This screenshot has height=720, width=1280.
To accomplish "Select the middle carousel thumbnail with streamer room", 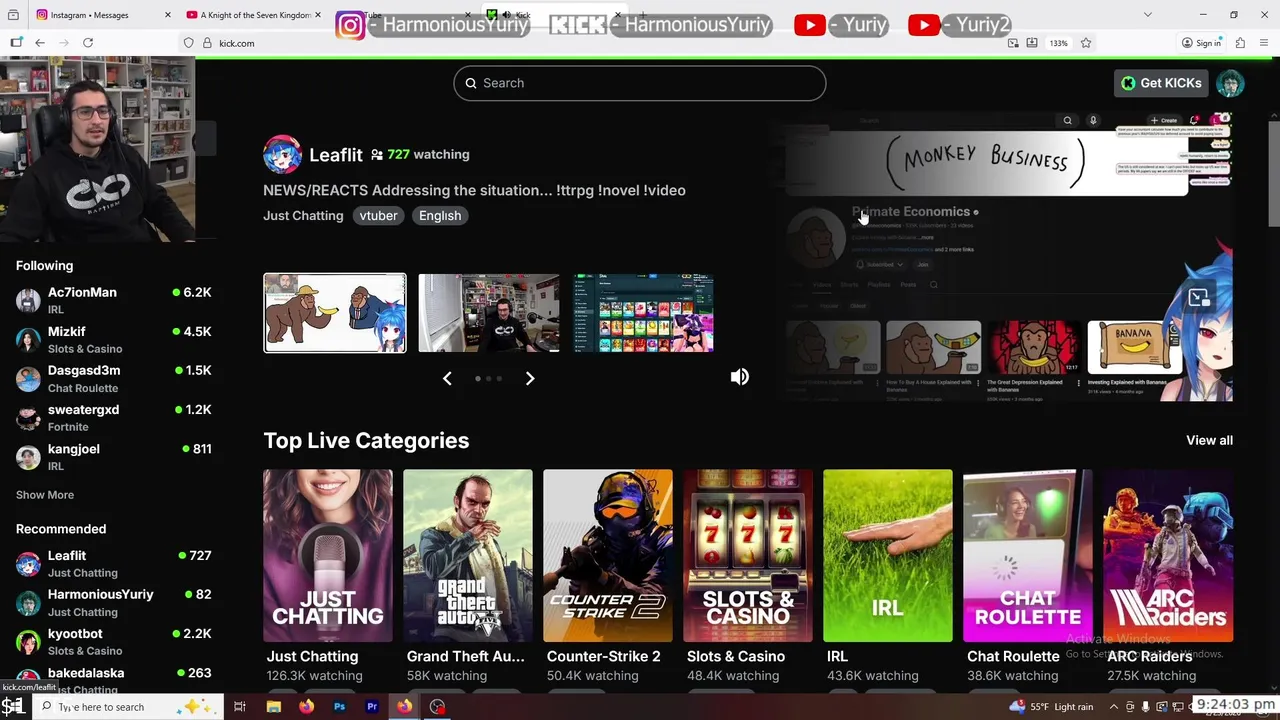I will [x=489, y=313].
